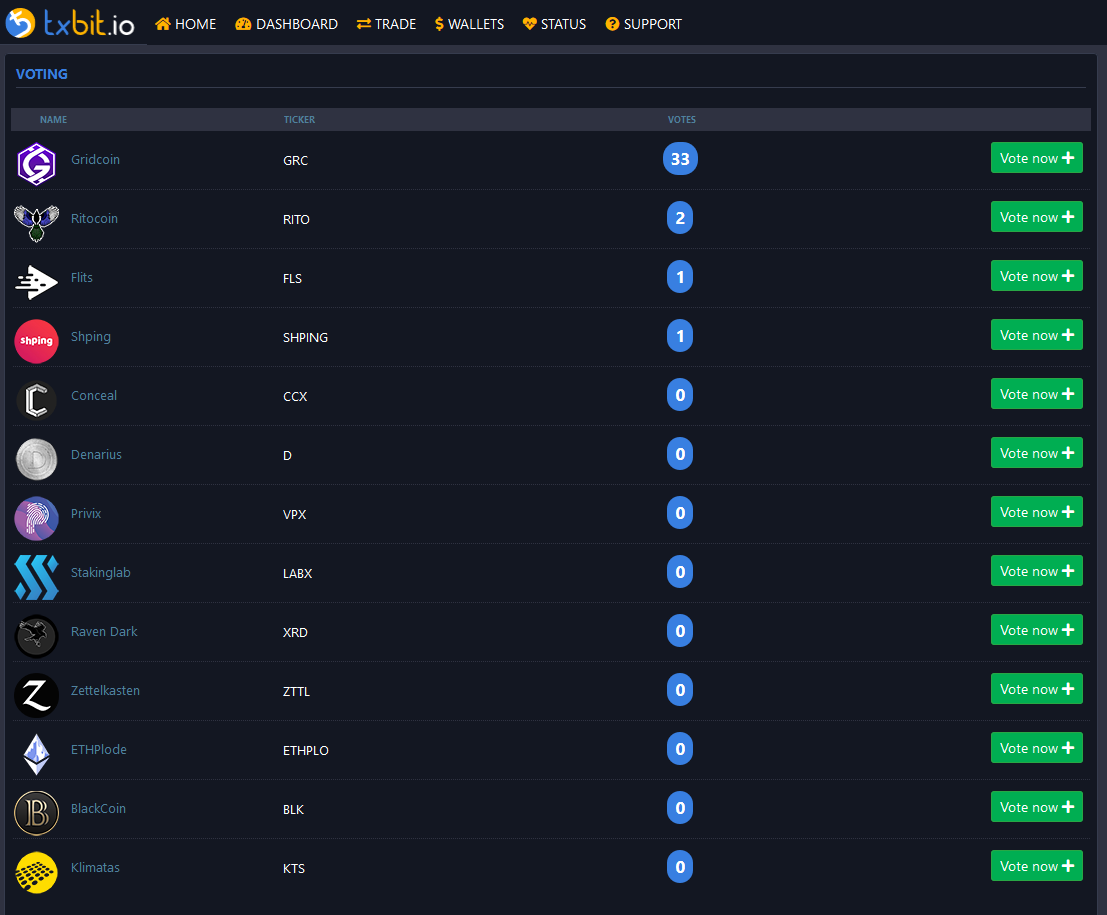
Task: Cast a vote for Privix
Action: (x=1036, y=512)
